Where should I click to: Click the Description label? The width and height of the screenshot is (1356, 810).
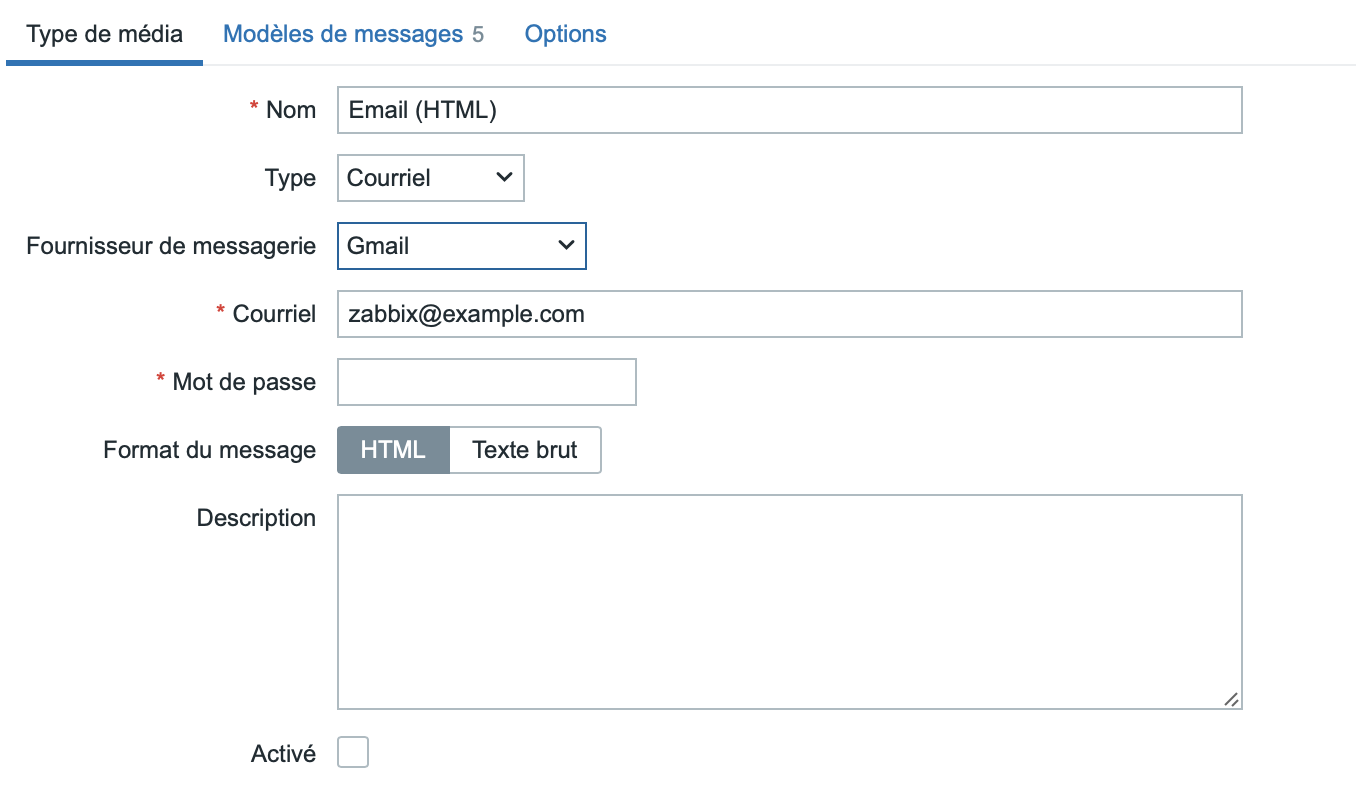point(256,518)
